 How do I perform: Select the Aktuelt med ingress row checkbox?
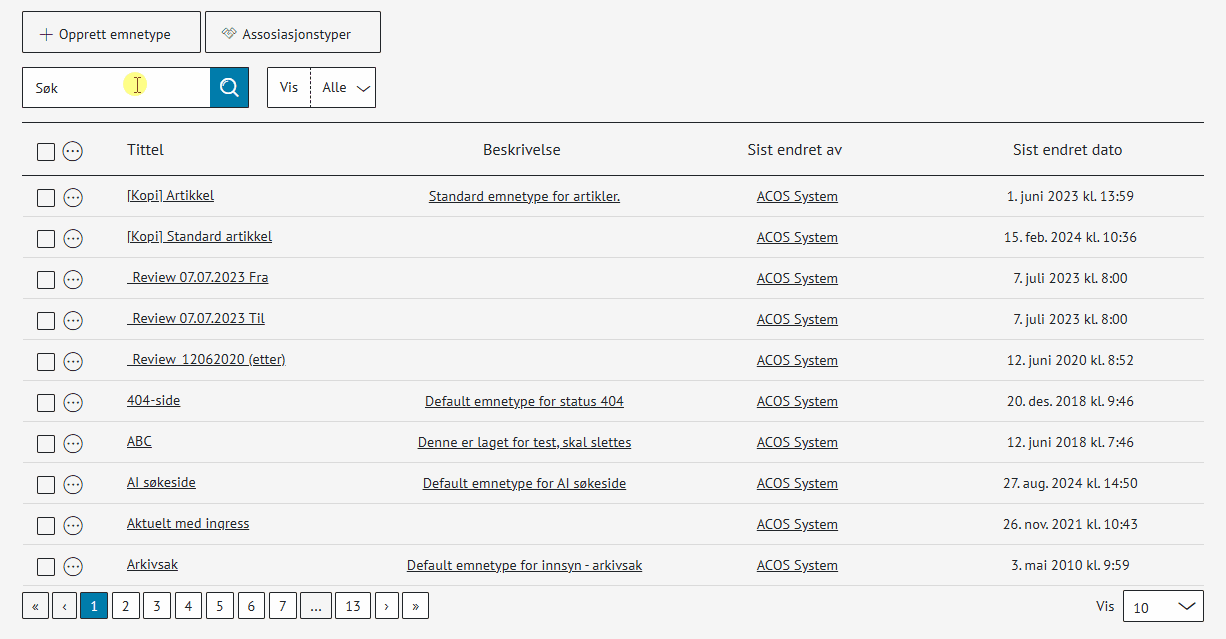tap(46, 525)
